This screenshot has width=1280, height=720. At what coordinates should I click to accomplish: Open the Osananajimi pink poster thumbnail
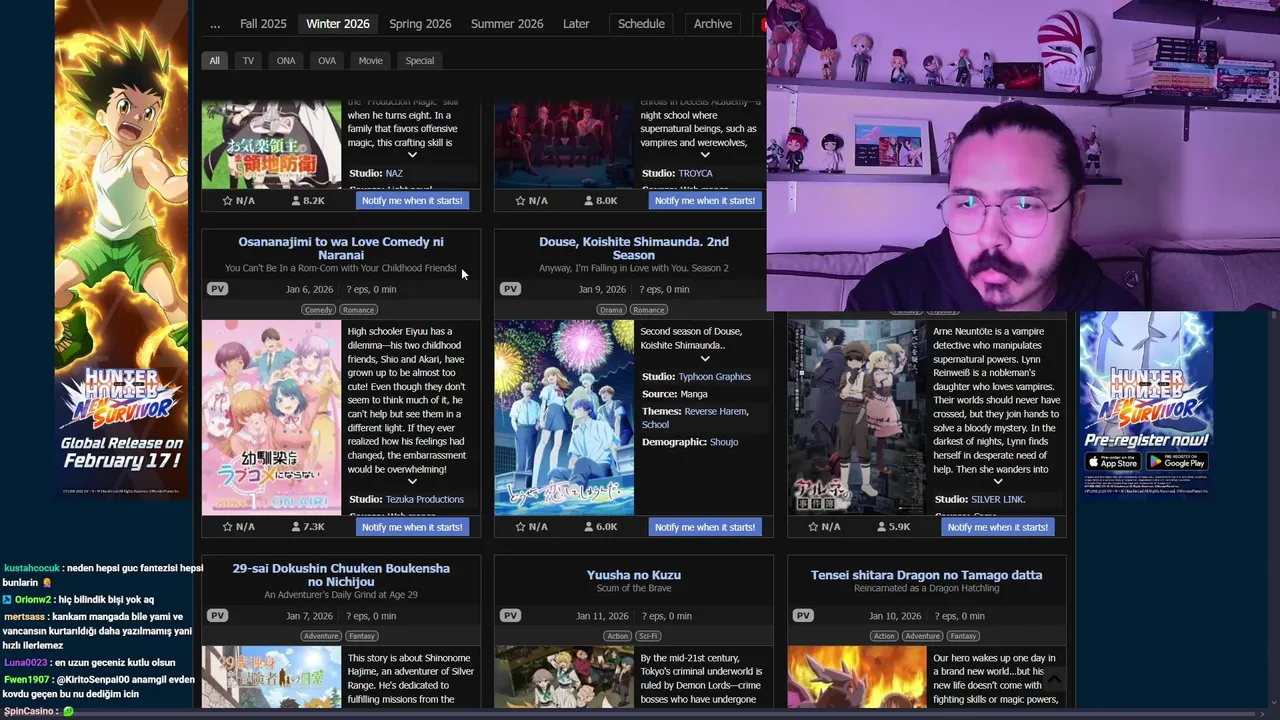[x=271, y=417]
